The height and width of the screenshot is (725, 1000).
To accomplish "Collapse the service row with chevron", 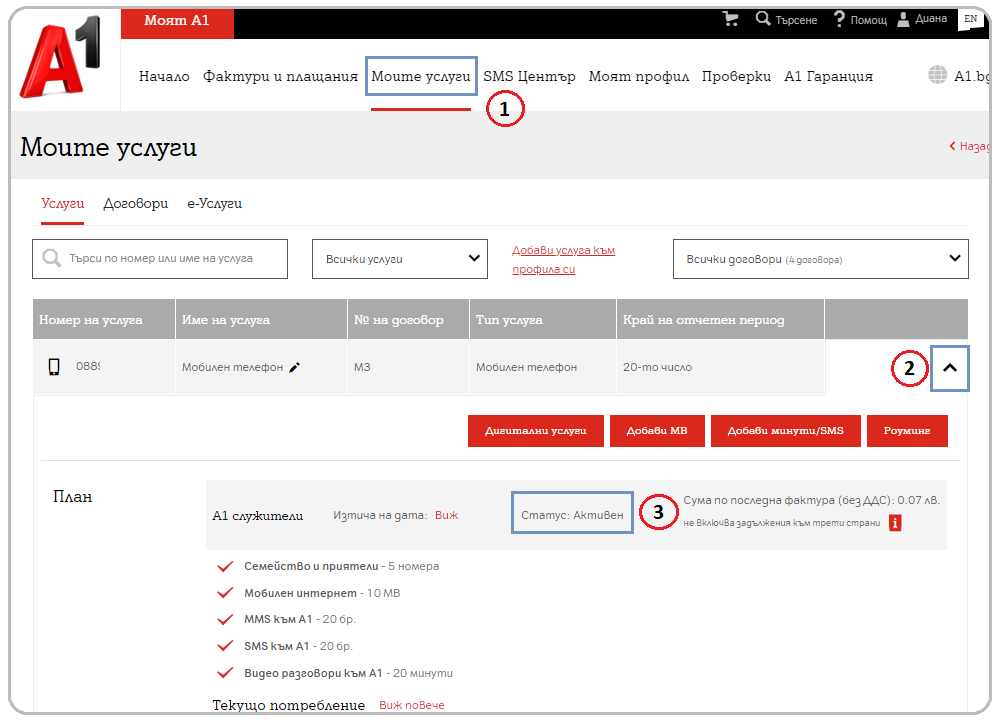I will [950, 368].
